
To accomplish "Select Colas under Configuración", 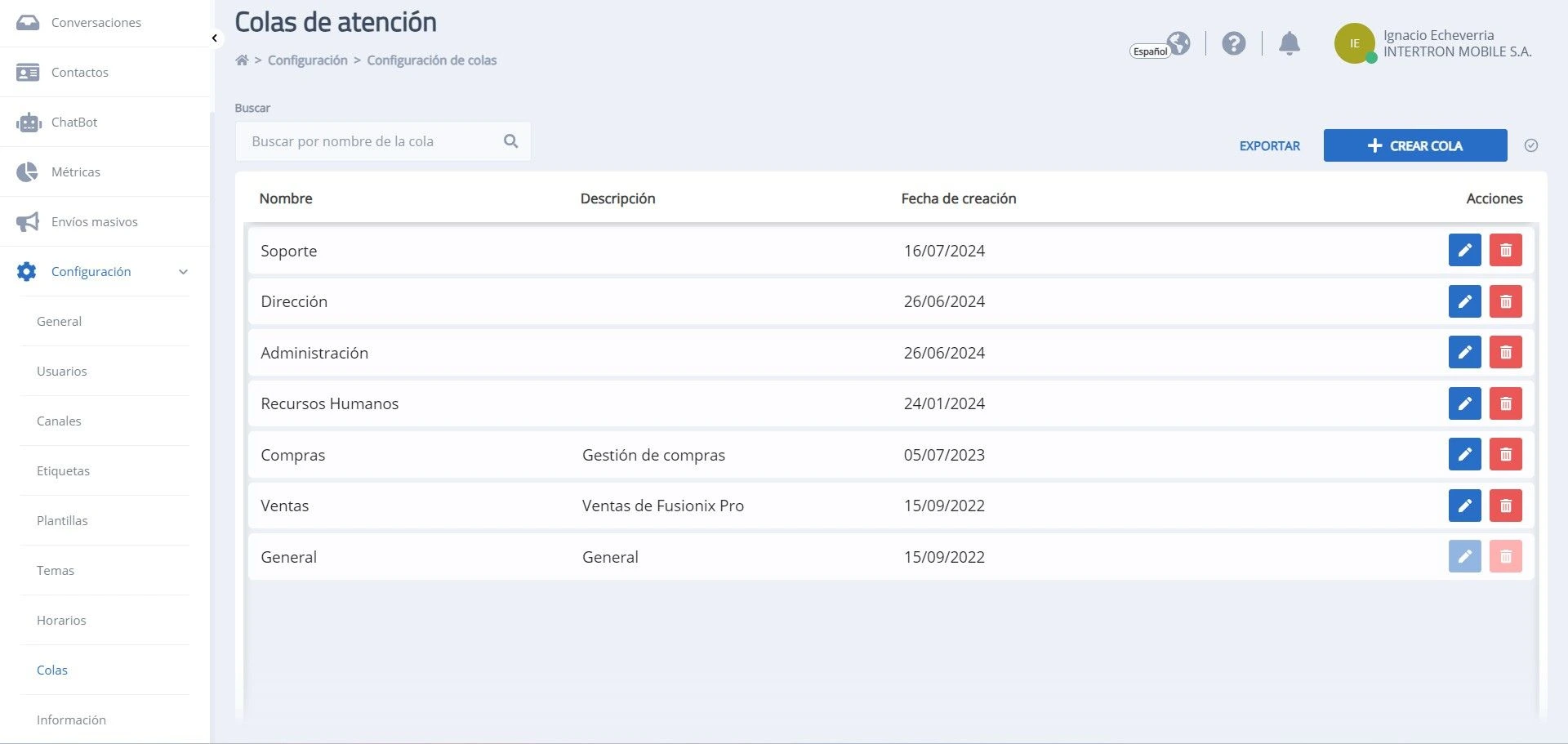I will pos(52,670).
